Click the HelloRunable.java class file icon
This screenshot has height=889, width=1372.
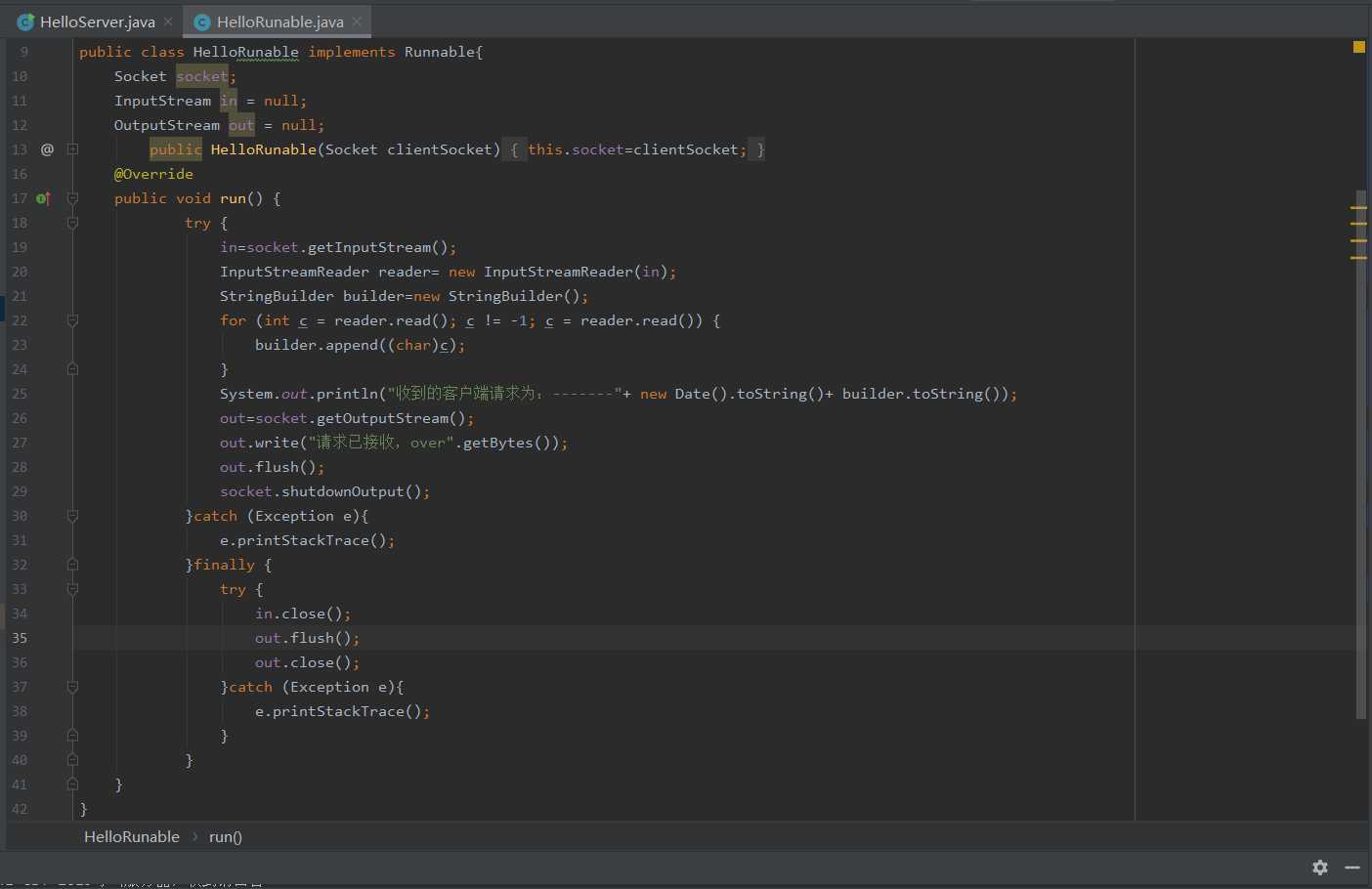pyautogui.click(x=202, y=21)
